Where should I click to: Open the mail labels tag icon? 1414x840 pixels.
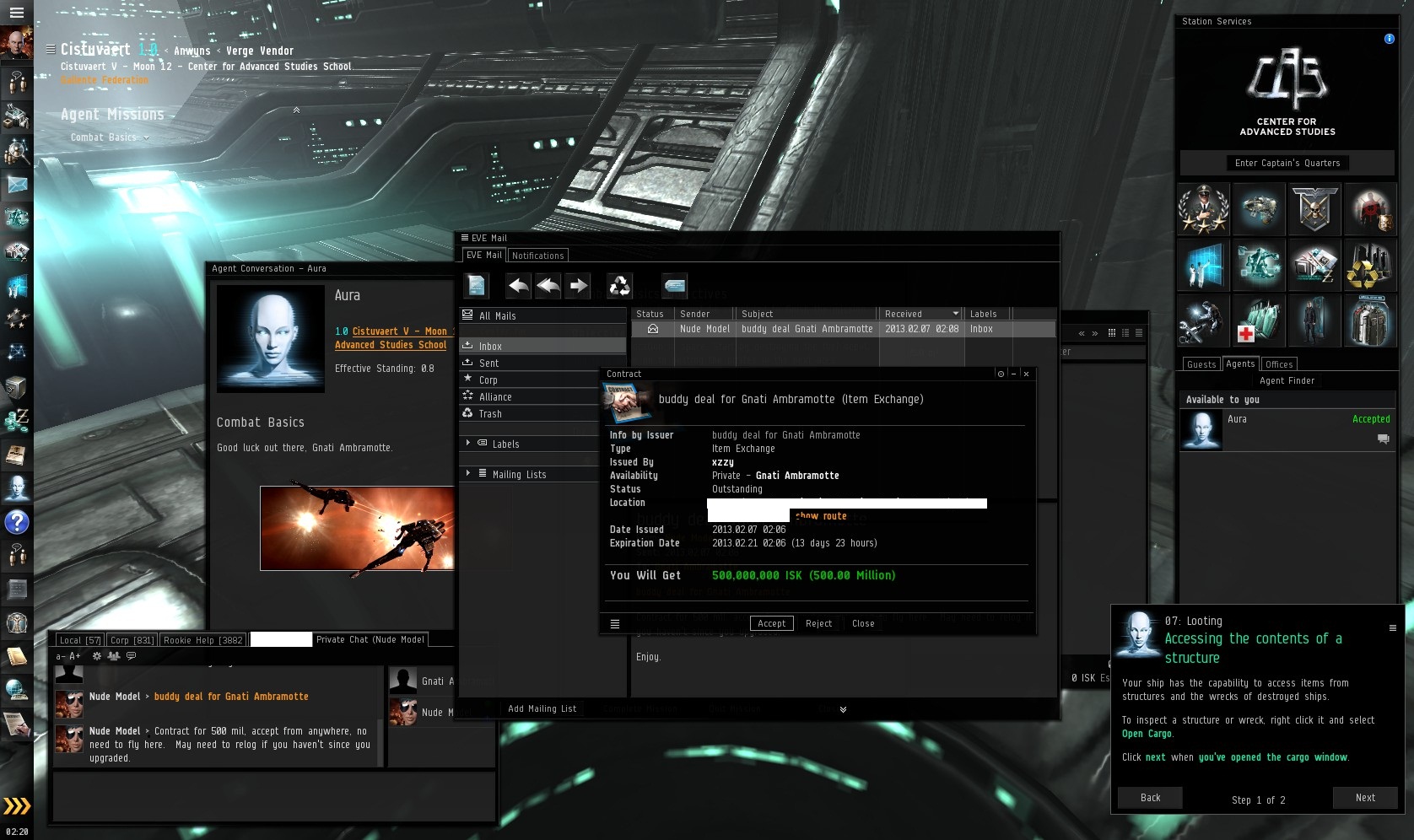[674, 286]
